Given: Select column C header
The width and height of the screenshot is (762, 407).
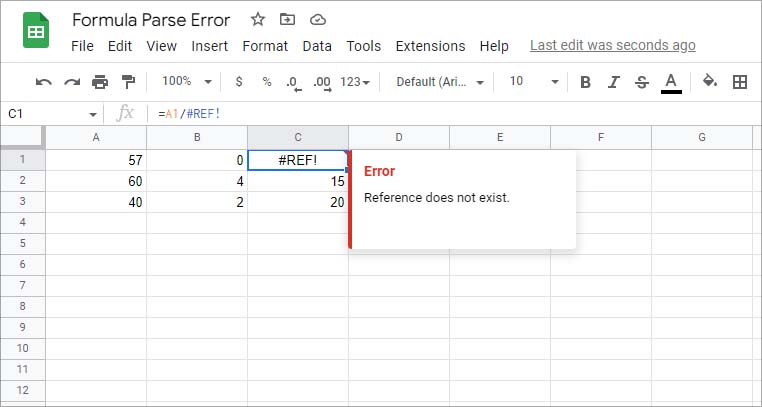Looking at the screenshot, I should (298, 137).
